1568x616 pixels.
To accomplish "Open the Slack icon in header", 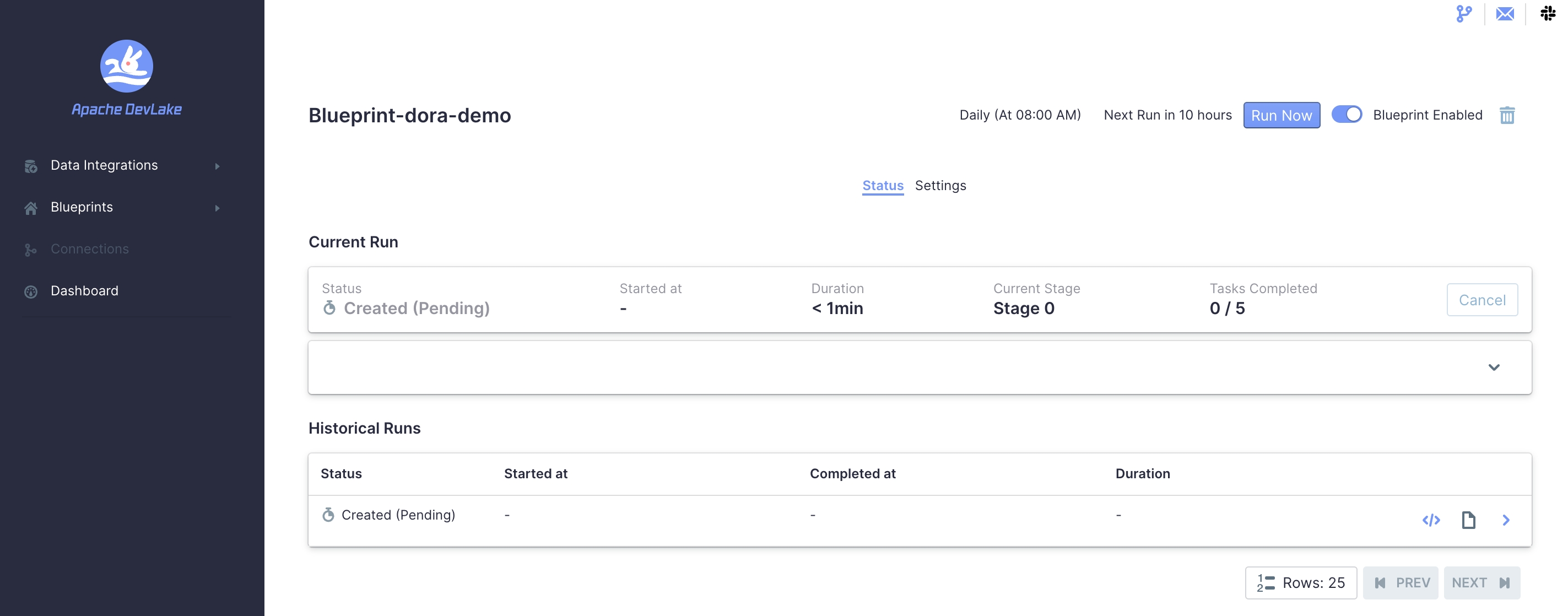I will click(1548, 13).
